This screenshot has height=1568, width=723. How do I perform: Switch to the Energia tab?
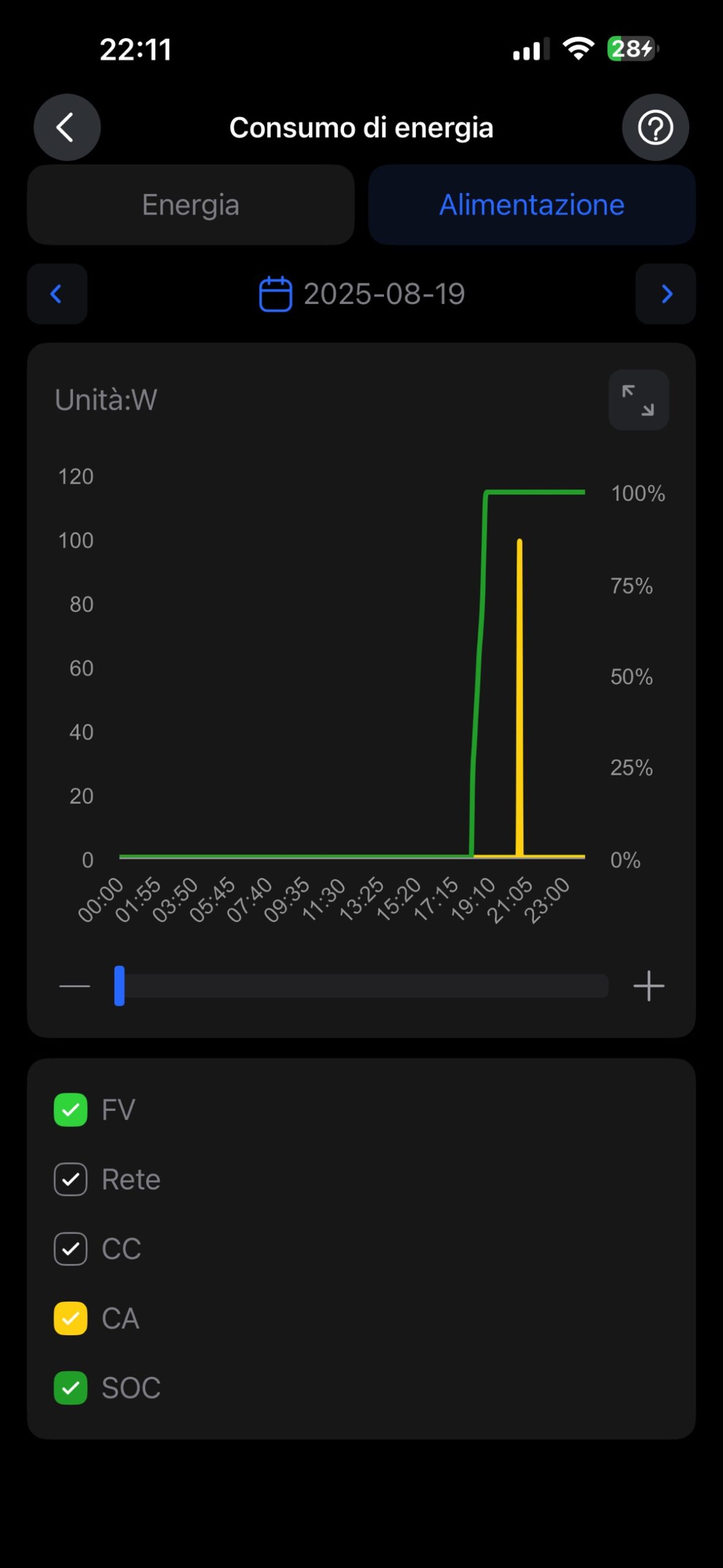190,205
